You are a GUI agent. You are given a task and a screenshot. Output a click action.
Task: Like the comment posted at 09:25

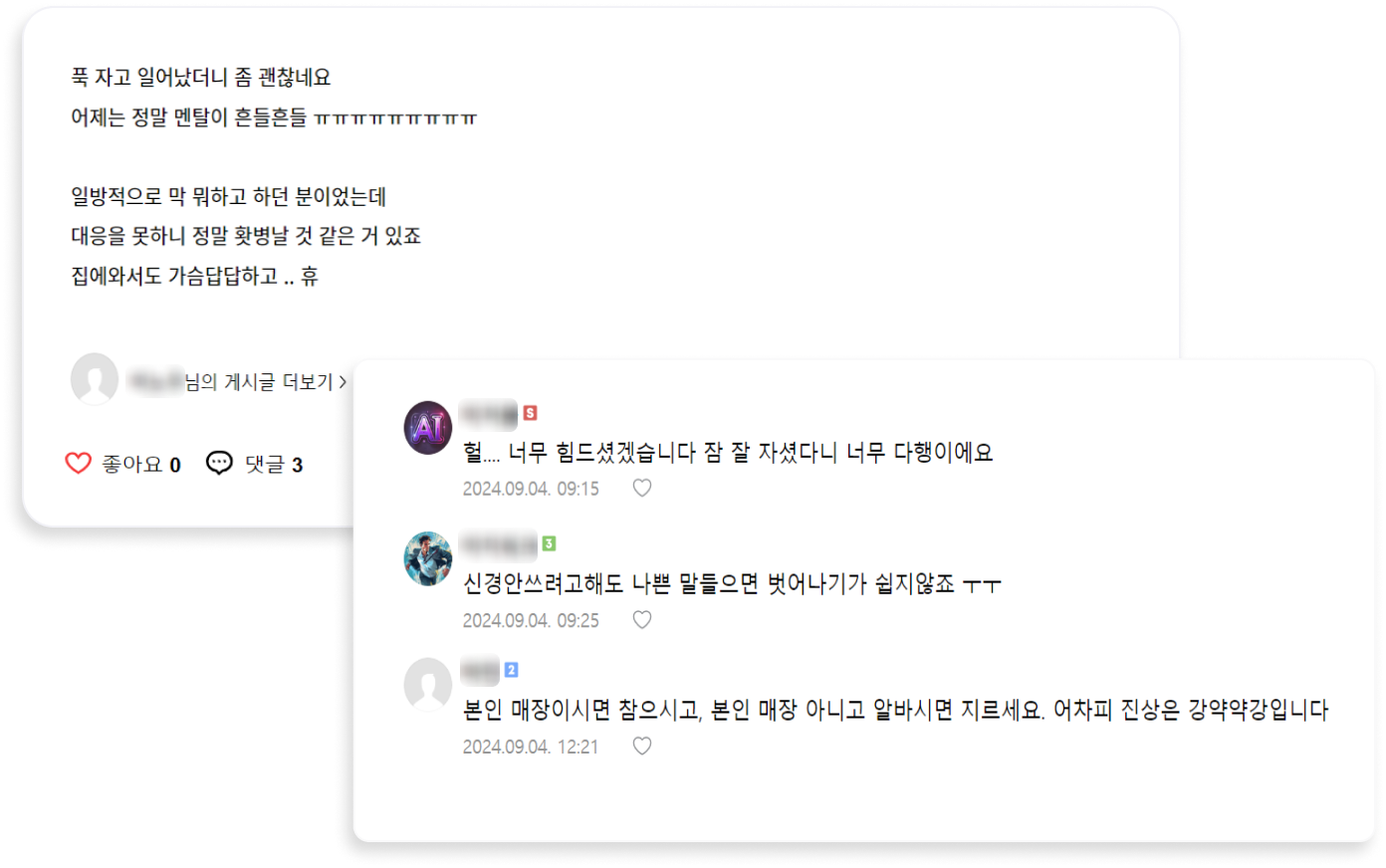click(x=642, y=619)
